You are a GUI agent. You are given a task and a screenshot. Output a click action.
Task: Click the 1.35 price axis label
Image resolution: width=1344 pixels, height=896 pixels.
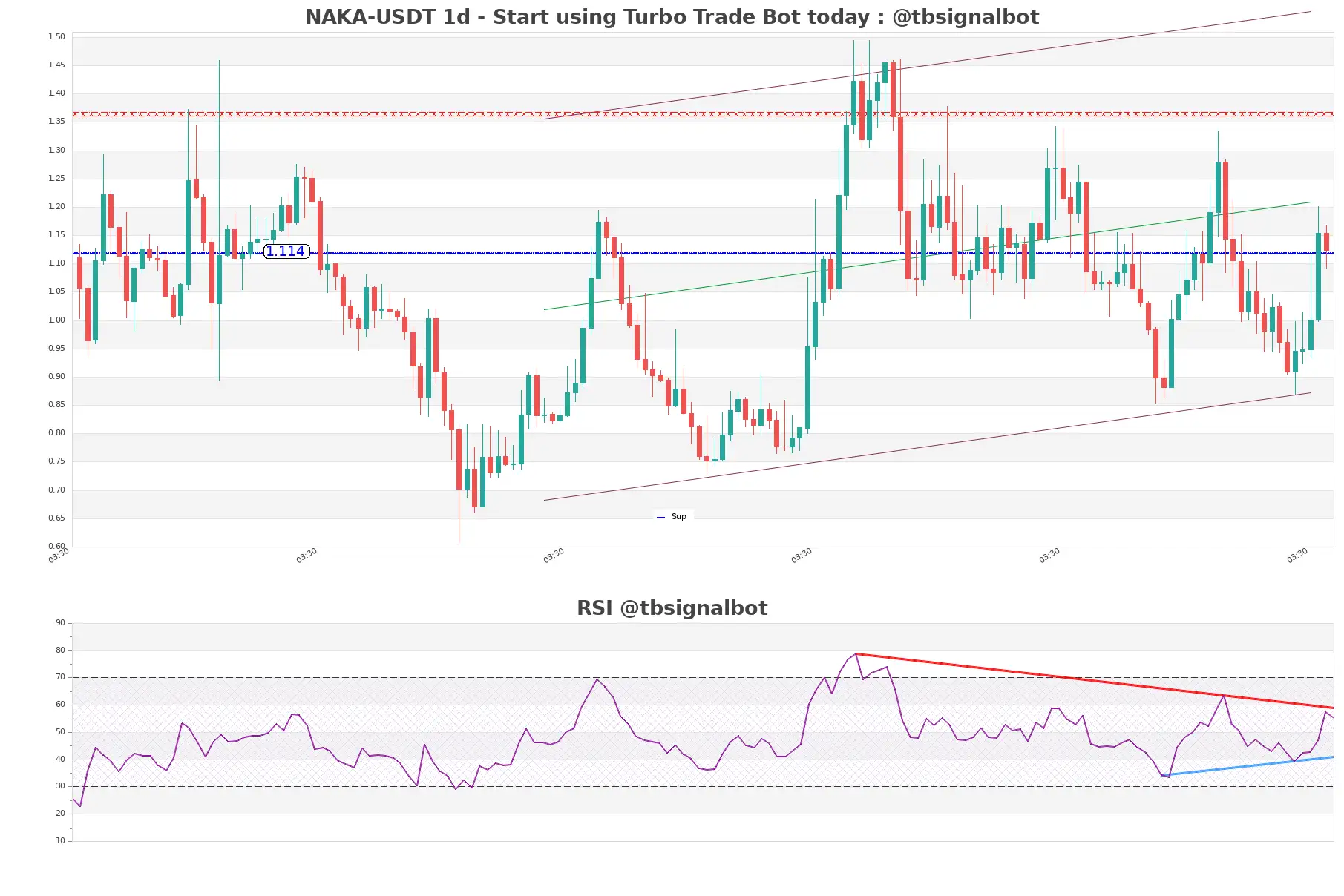pos(56,122)
